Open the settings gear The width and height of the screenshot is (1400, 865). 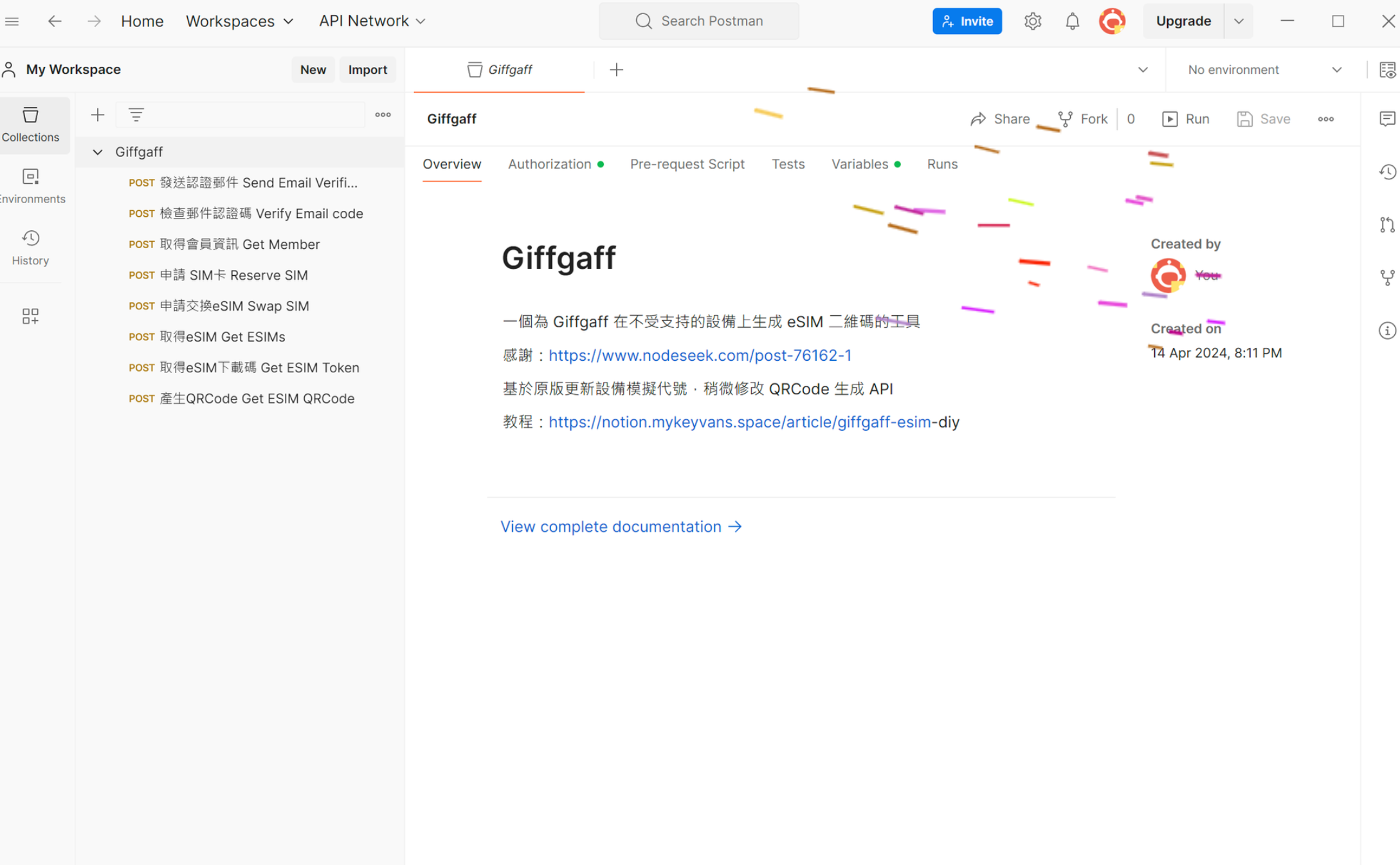1032,21
